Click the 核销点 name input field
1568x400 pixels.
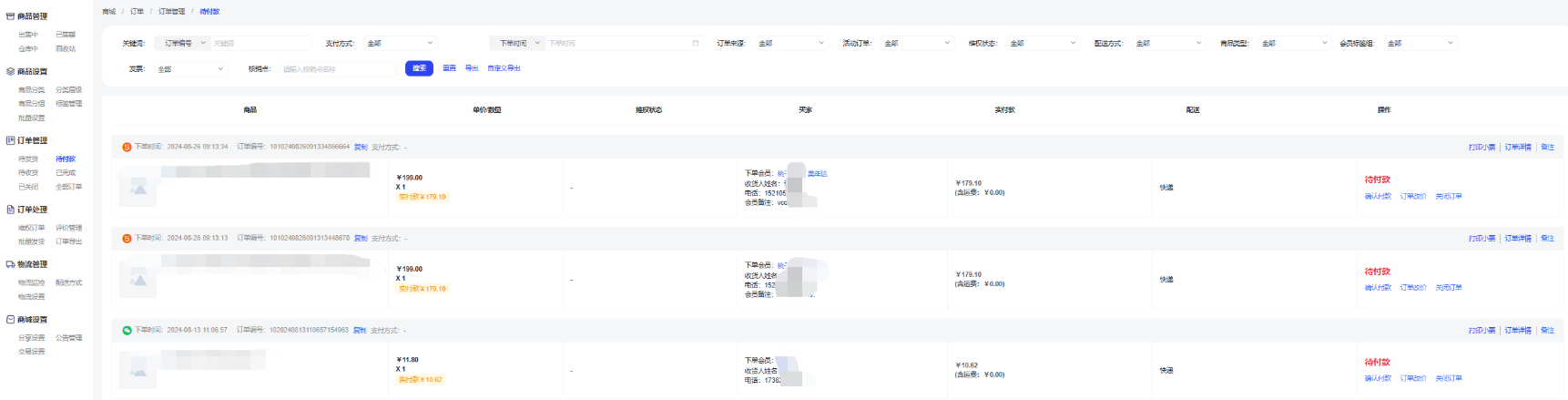(336, 69)
